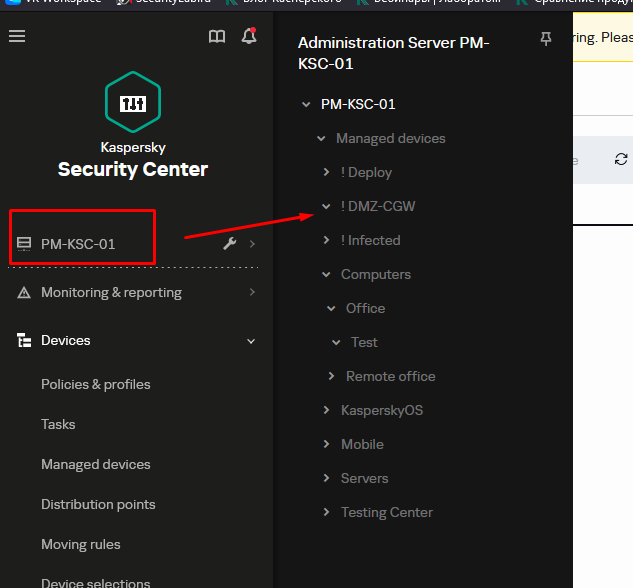The width and height of the screenshot is (633, 588).
Task: Open the notifications bell icon
Action: (249, 36)
